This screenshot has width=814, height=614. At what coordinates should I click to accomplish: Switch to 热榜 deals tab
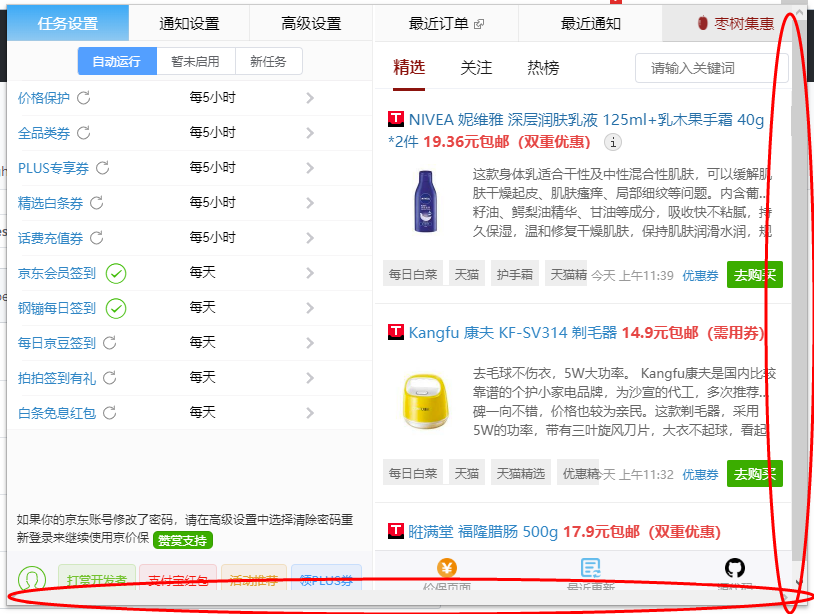click(543, 68)
